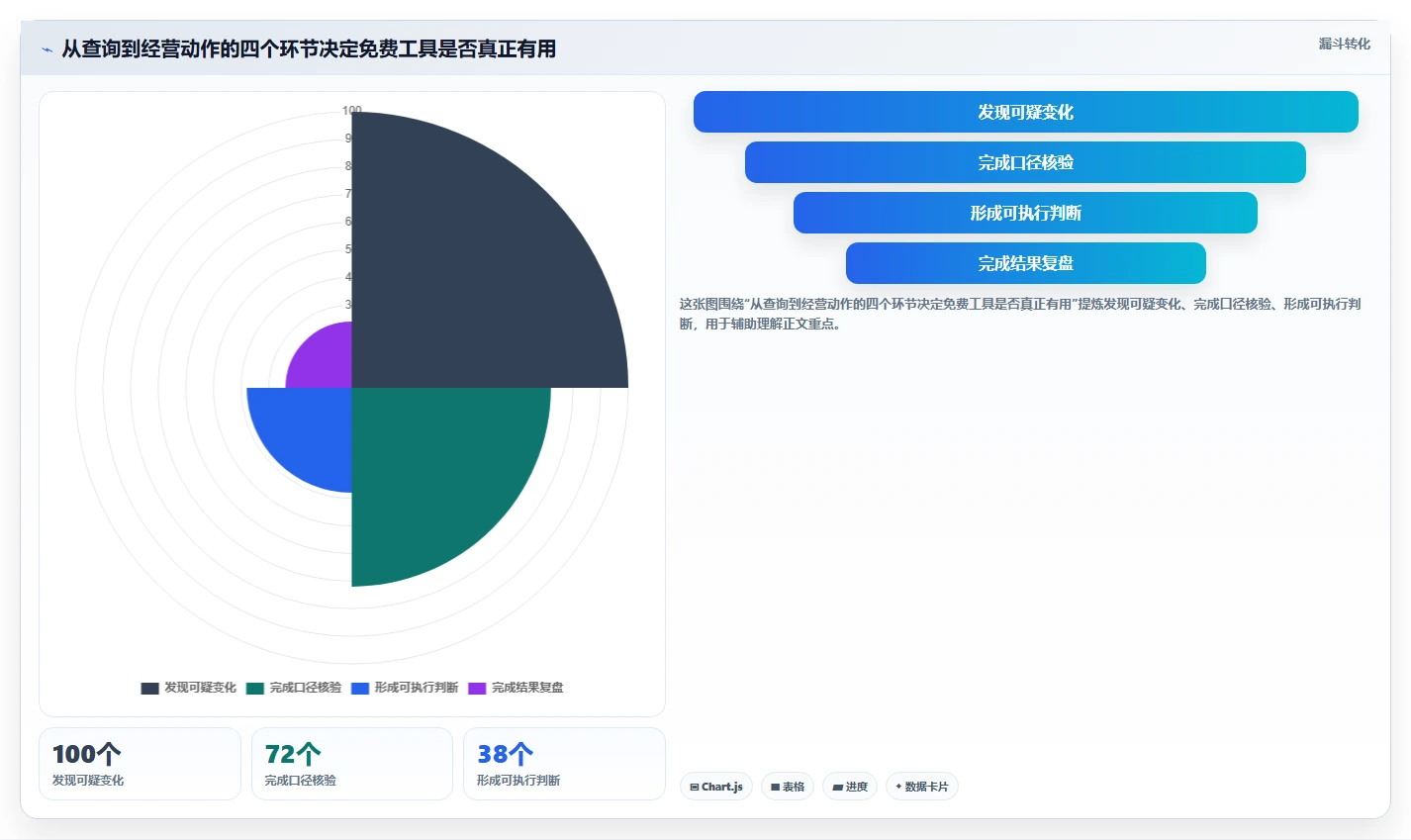
Task: Select the 完成口径核验 funnel bar
Action: click(1025, 162)
